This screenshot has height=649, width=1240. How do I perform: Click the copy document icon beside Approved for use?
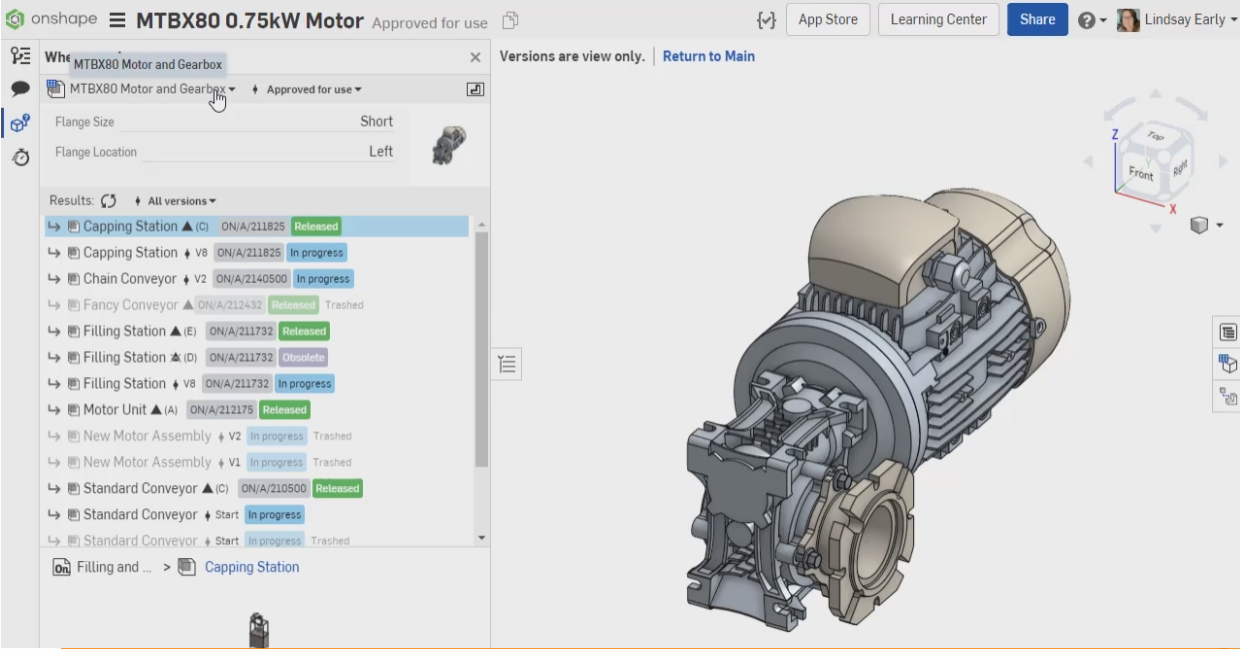click(510, 21)
